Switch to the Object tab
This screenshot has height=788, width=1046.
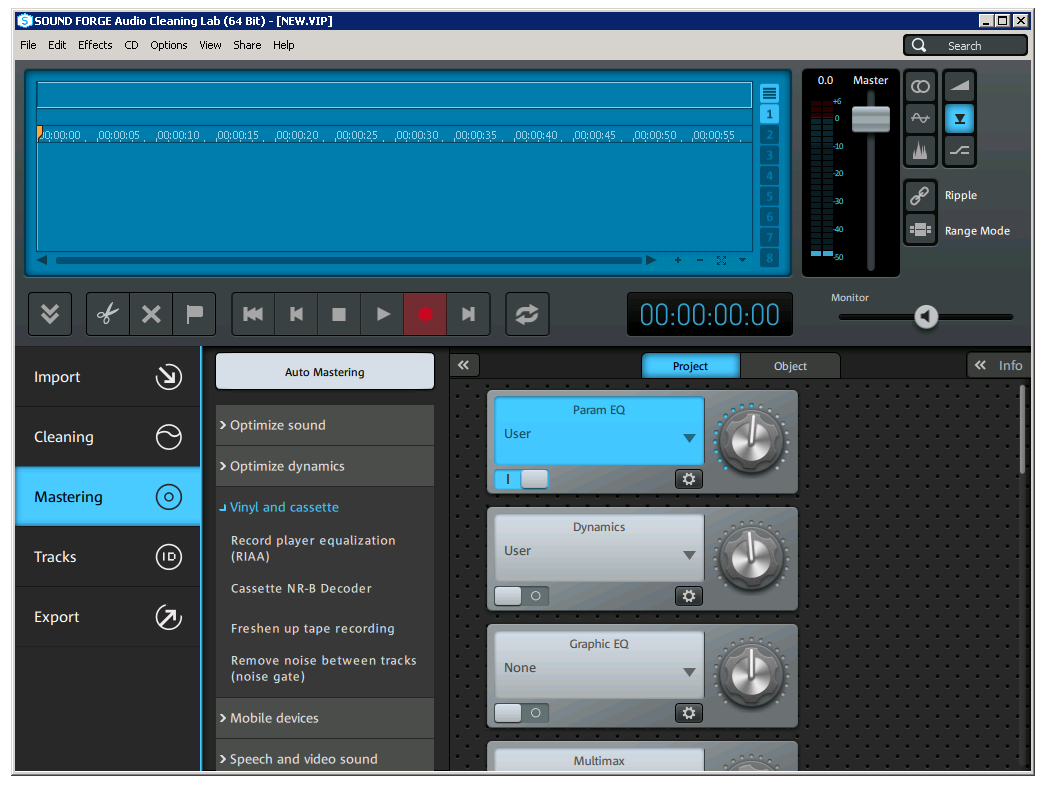point(790,366)
